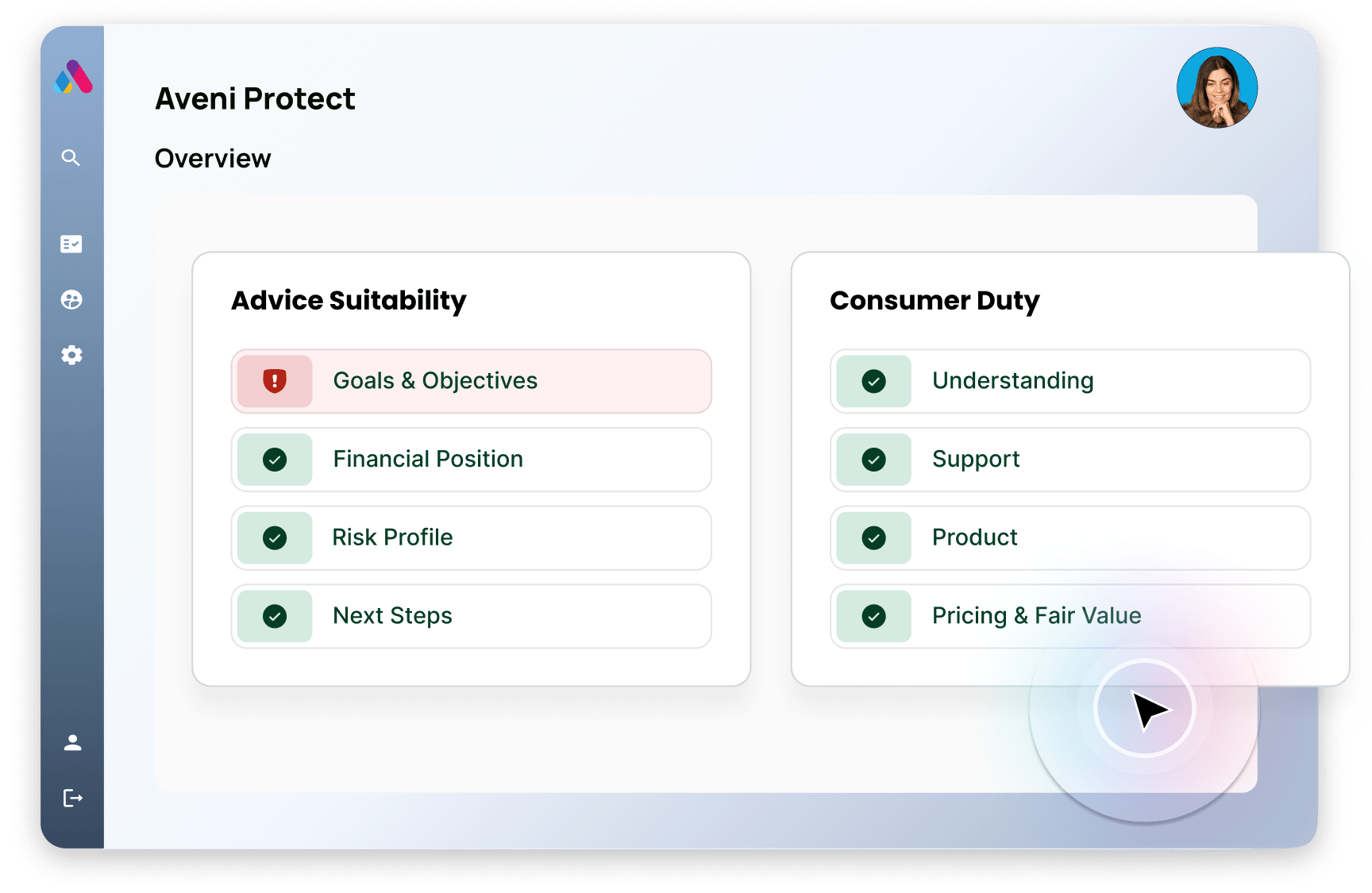
Task: Click green check icon for Financial Position
Action: [275, 460]
